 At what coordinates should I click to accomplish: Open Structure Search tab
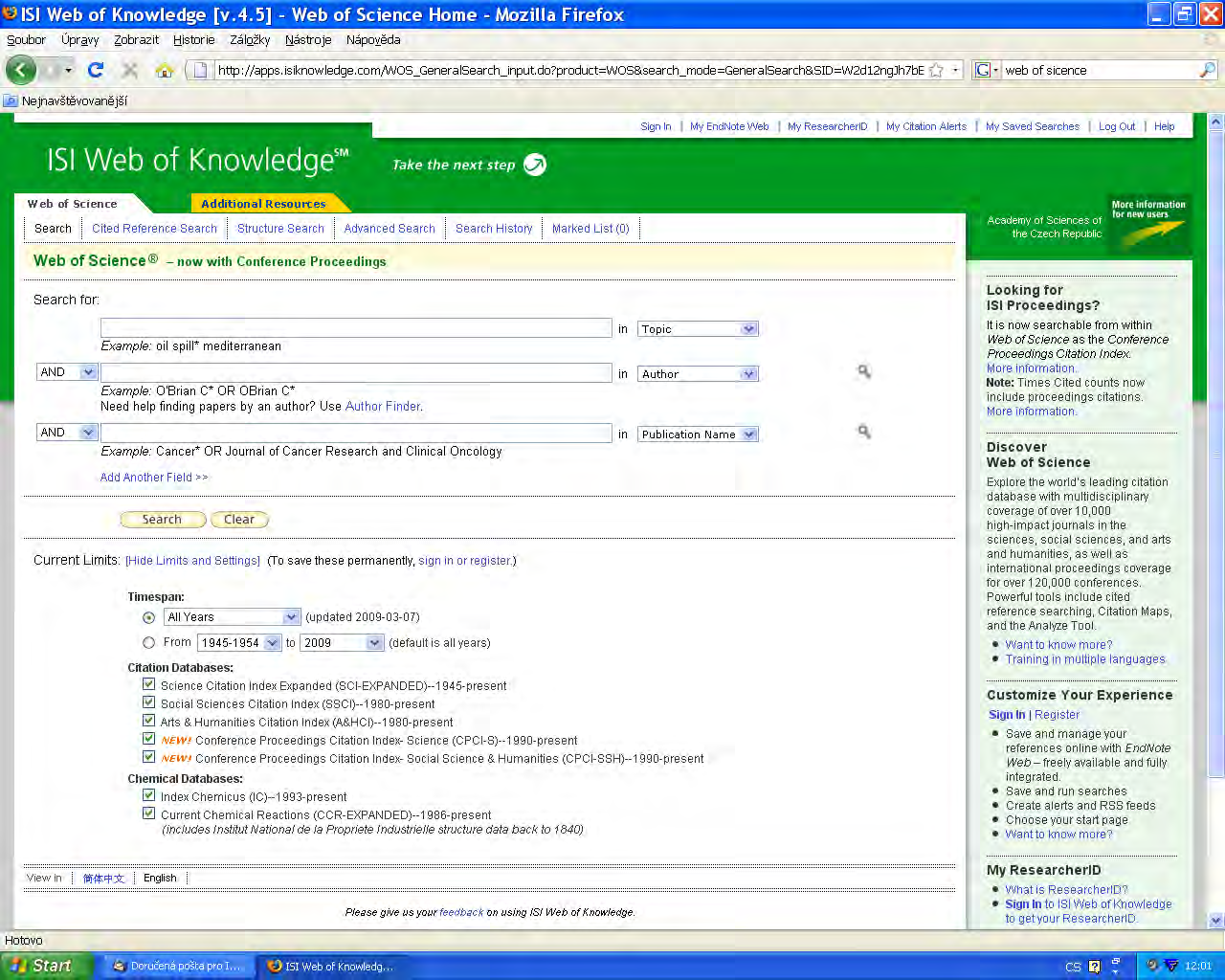pyautogui.click(x=280, y=229)
